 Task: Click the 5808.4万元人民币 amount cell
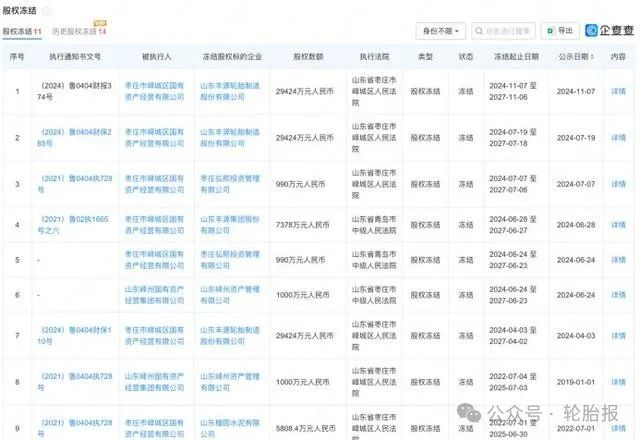coord(306,429)
